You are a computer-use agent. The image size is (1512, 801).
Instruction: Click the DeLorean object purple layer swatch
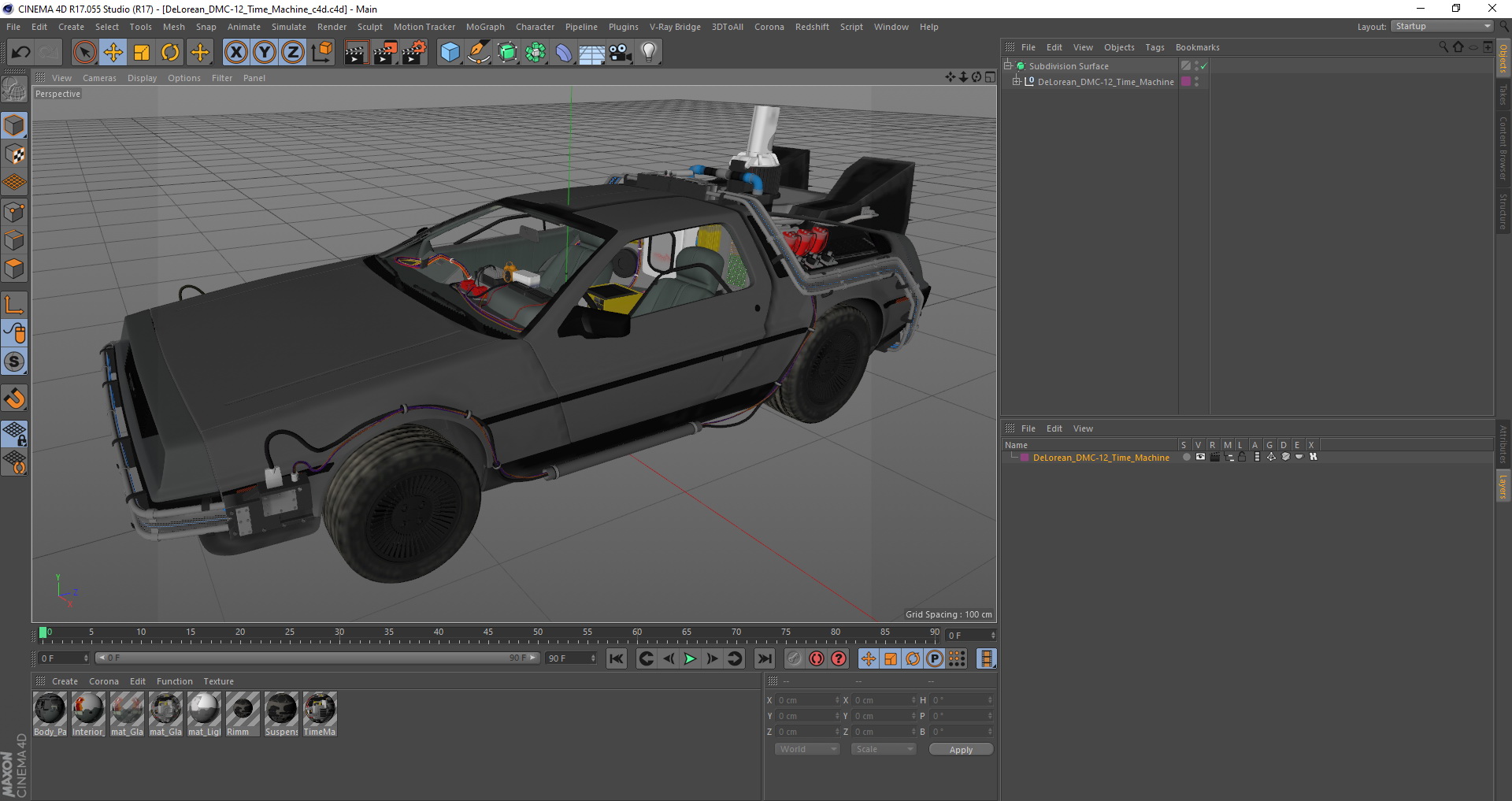coord(1186,82)
